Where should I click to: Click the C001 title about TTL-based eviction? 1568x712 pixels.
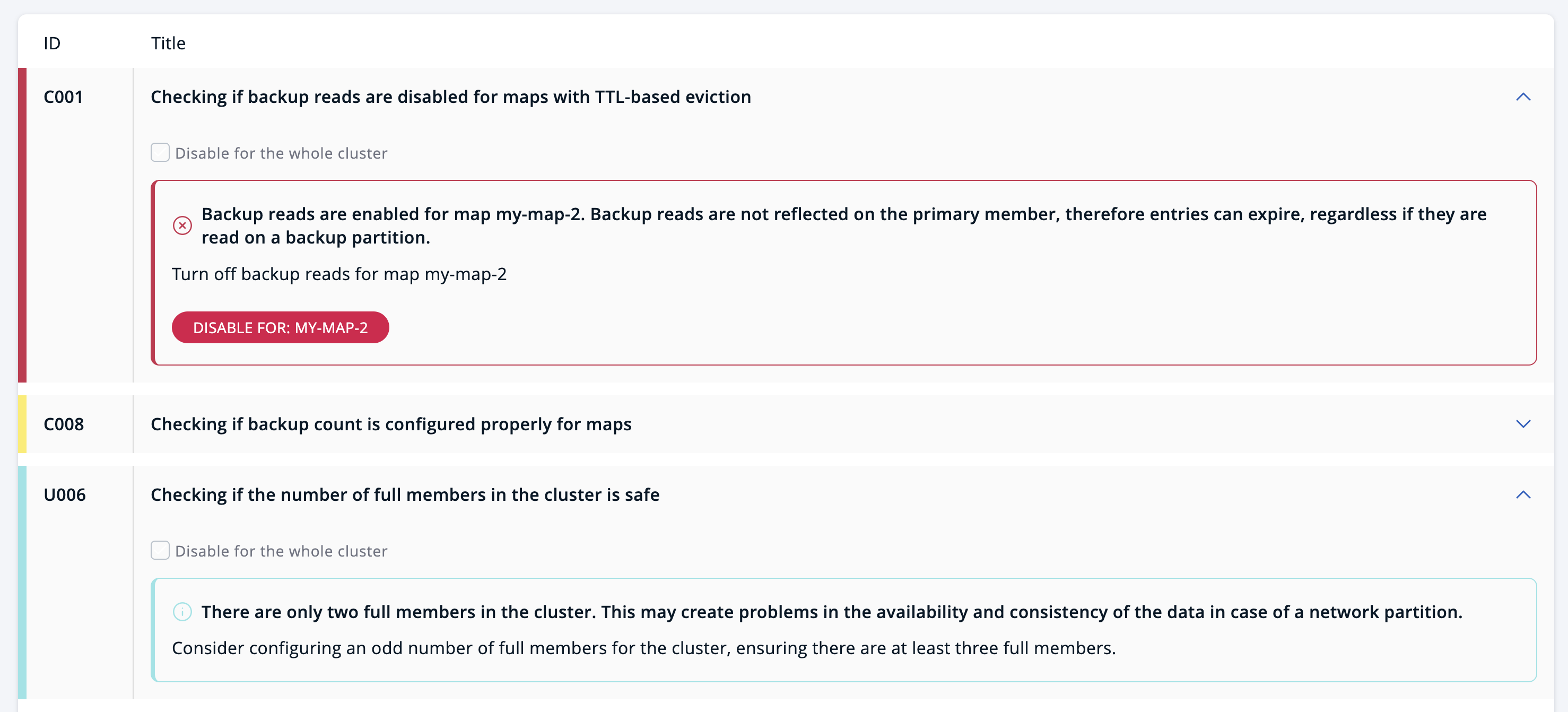pyautogui.click(x=450, y=97)
